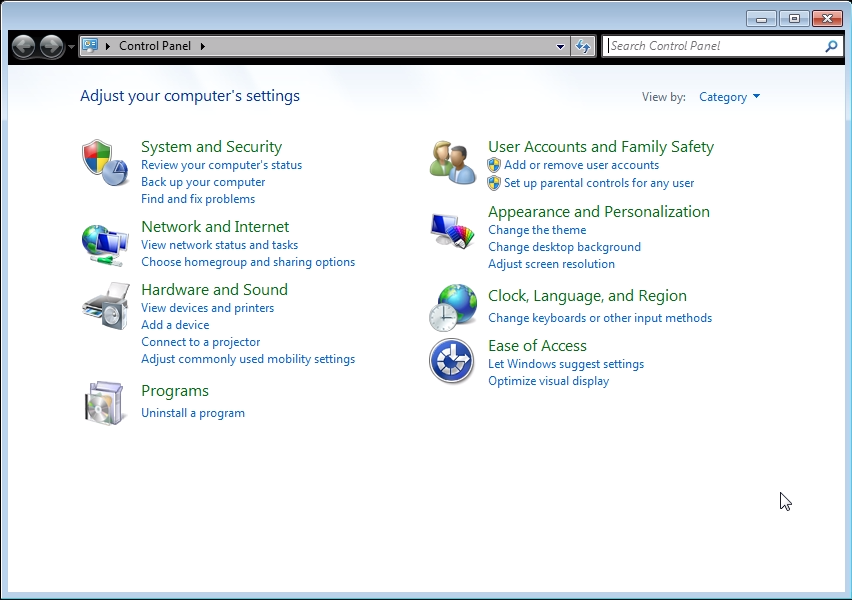Open the recent pages dropdown near Forward
Image resolution: width=852 pixels, height=600 pixels.
click(71, 47)
